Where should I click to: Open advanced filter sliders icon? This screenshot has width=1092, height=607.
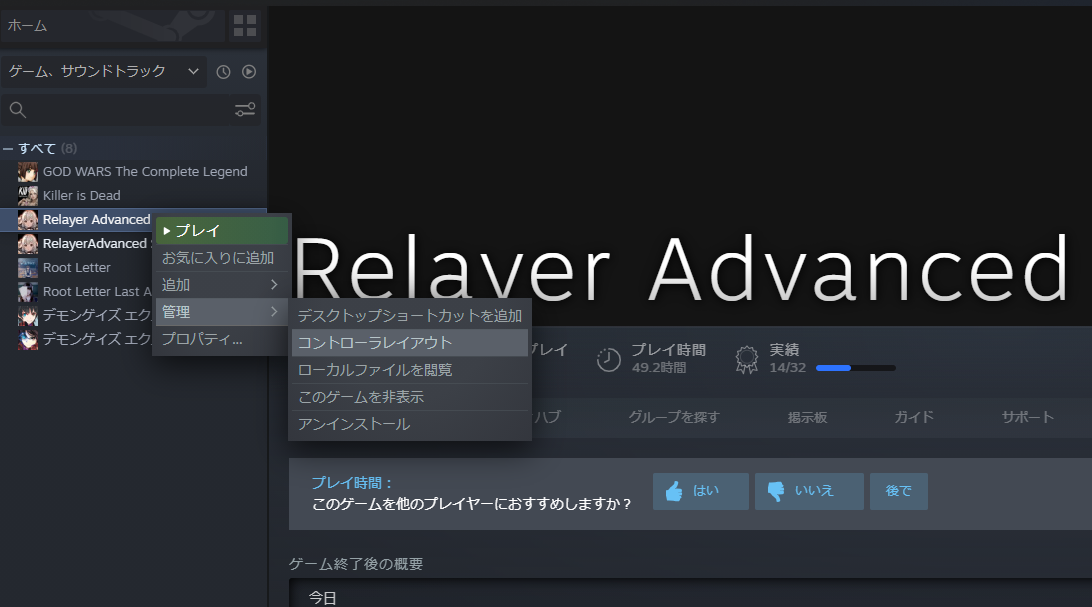coord(245,109)
